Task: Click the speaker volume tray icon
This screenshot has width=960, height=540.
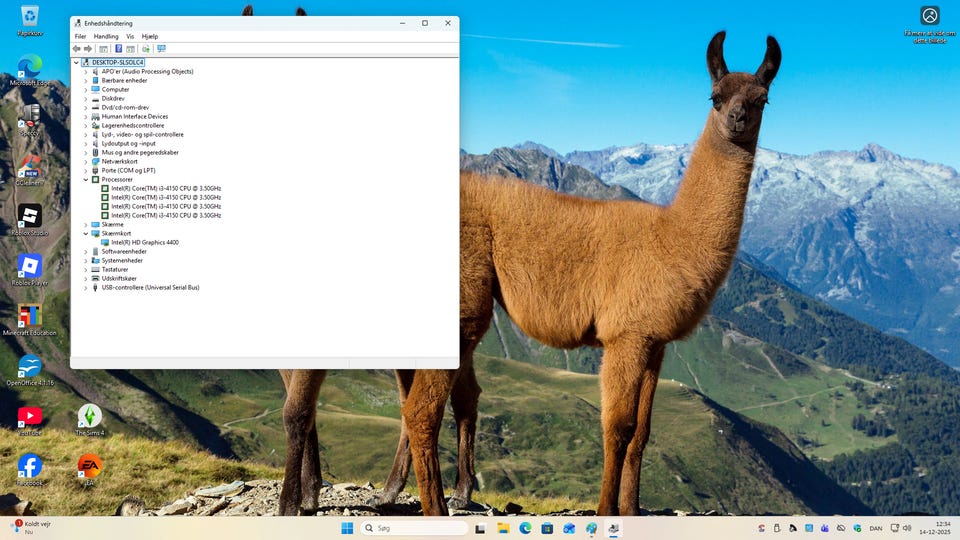Action: 907,528
